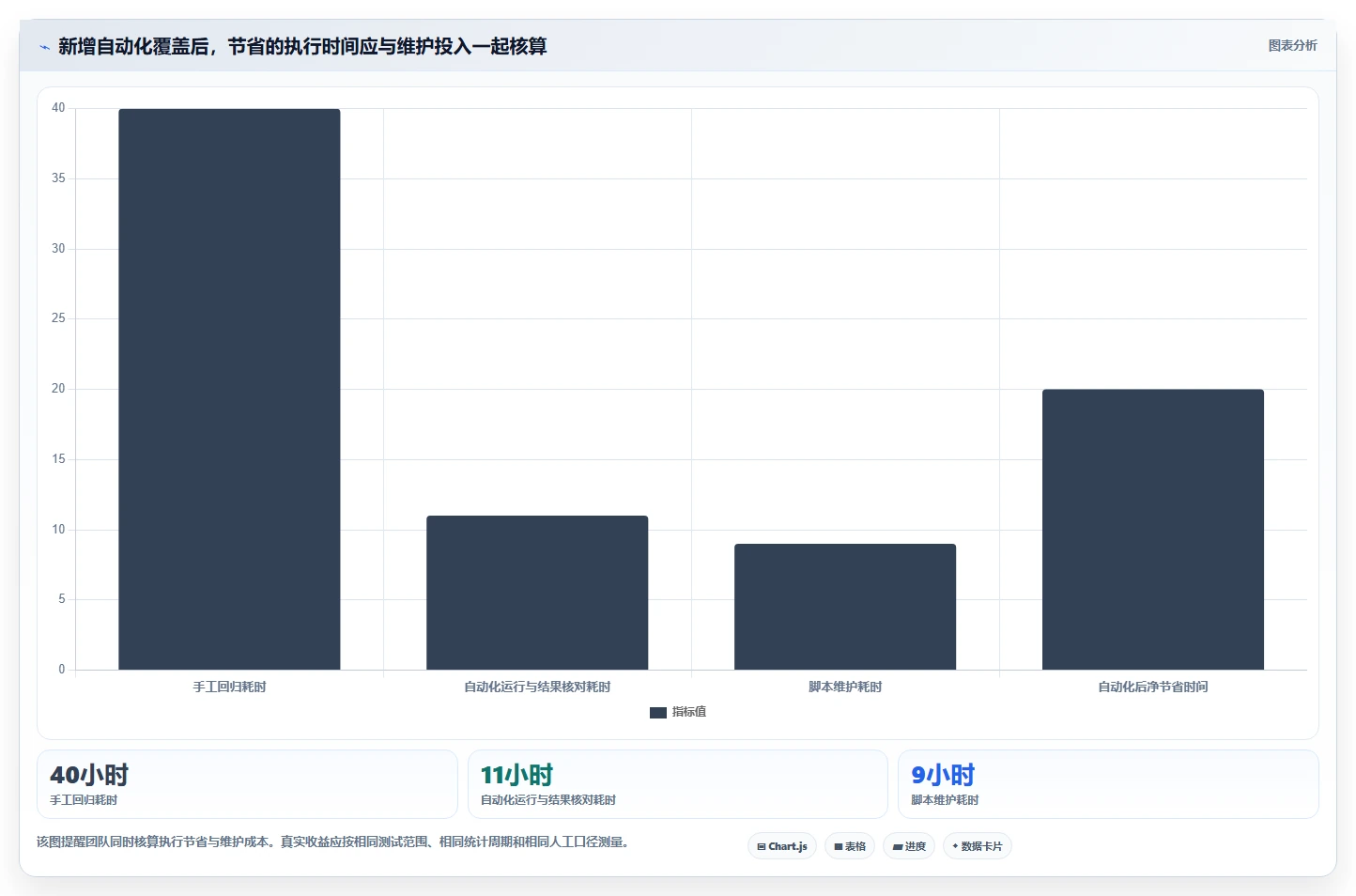Click the axis label 自动化运行与结果核对耗时
Viewport: 1356px width, 896px height.
coord(537,687)
